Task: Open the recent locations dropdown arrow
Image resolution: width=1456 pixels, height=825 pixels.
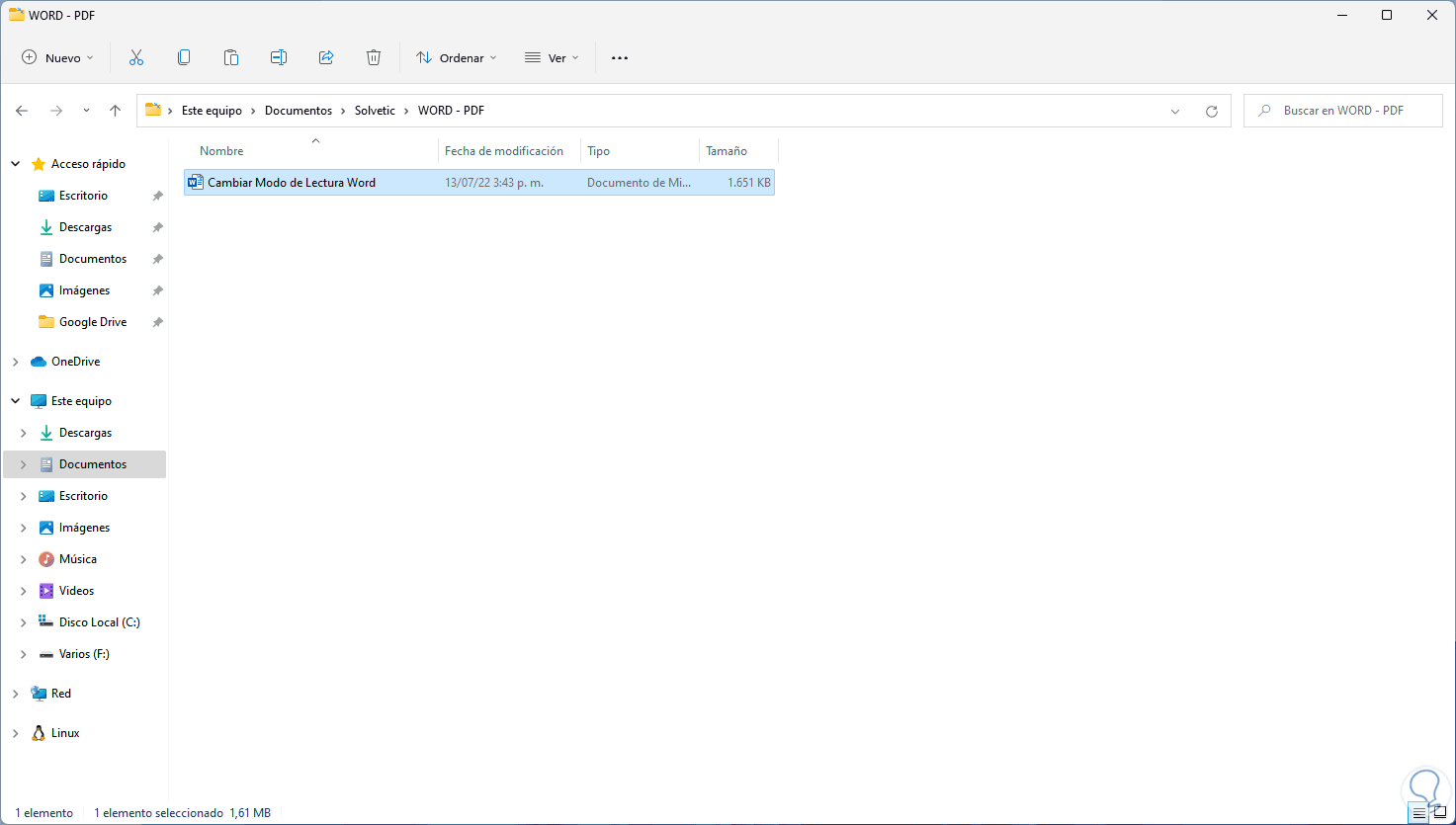Action: tap(86, 111)
